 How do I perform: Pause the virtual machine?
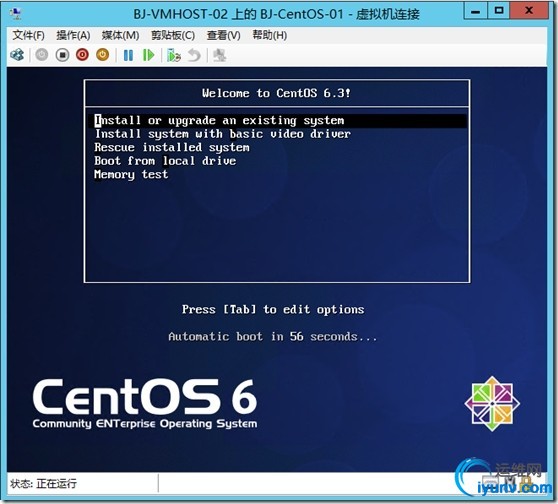pos(128,55)
